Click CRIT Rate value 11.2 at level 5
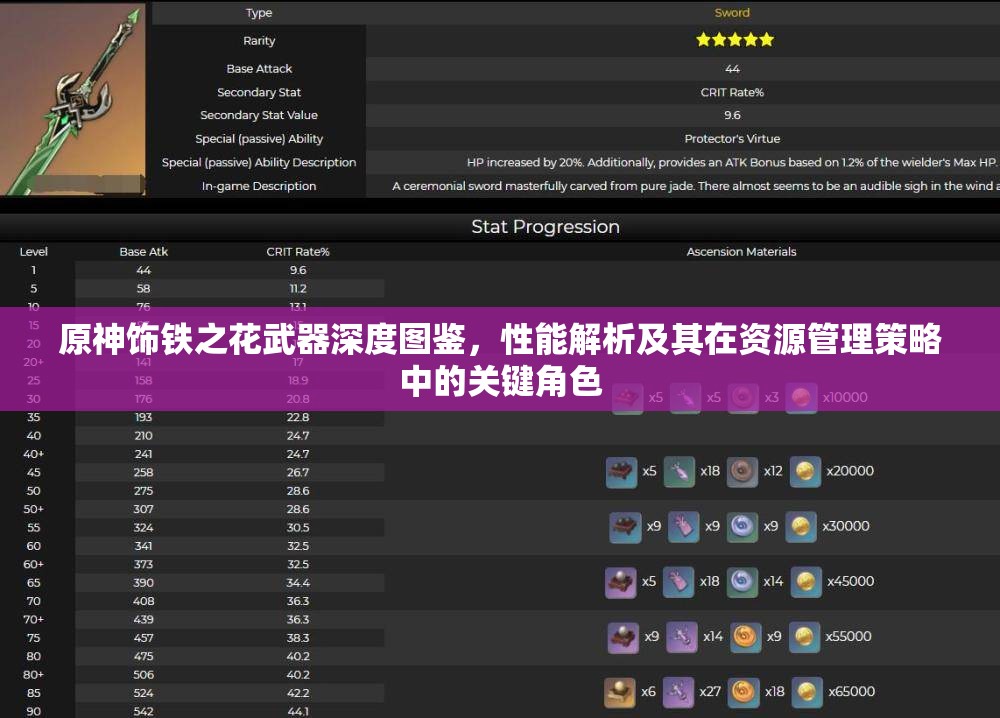Screen dimensions: 1000x718 pyautogui.click(x=298, y=288)
